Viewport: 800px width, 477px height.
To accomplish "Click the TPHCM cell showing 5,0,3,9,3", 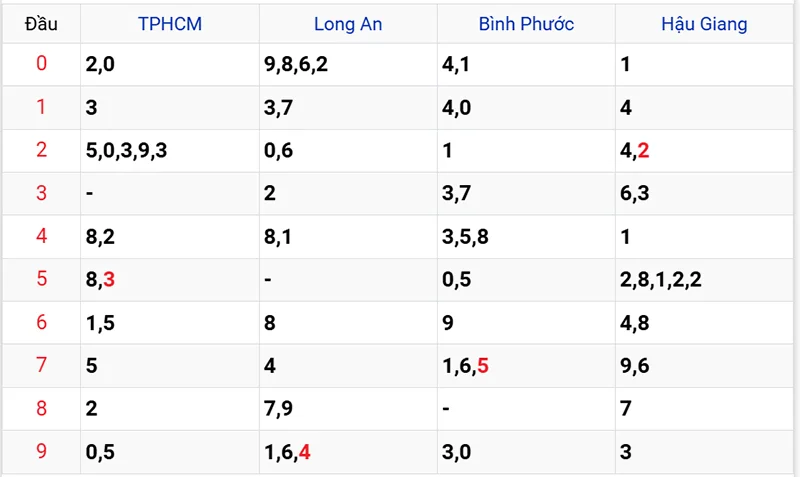I will pyautogui.click(x=126, y=150).
